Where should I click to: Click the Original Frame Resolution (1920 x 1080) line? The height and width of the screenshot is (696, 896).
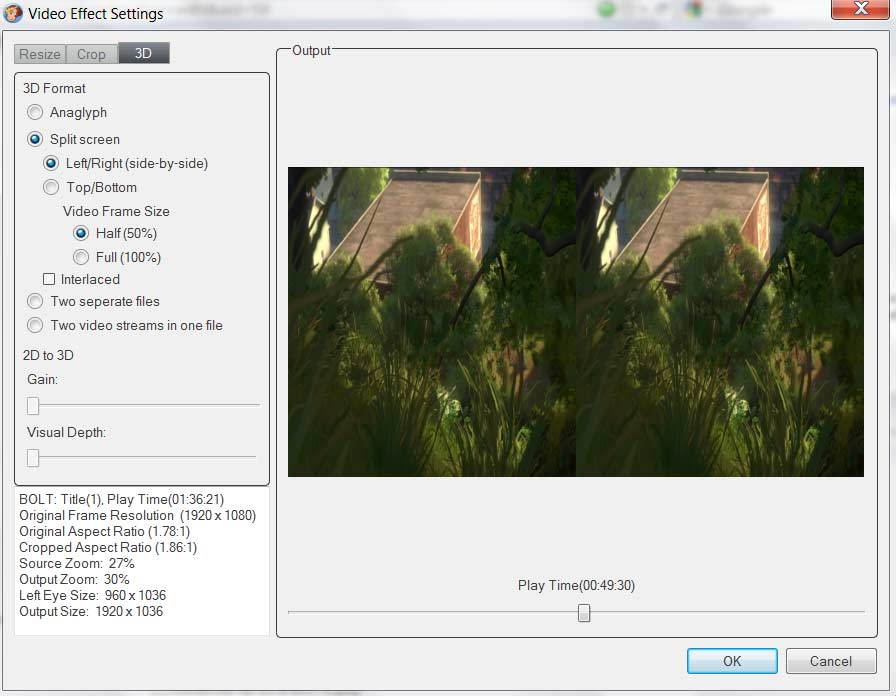(138, 515)
